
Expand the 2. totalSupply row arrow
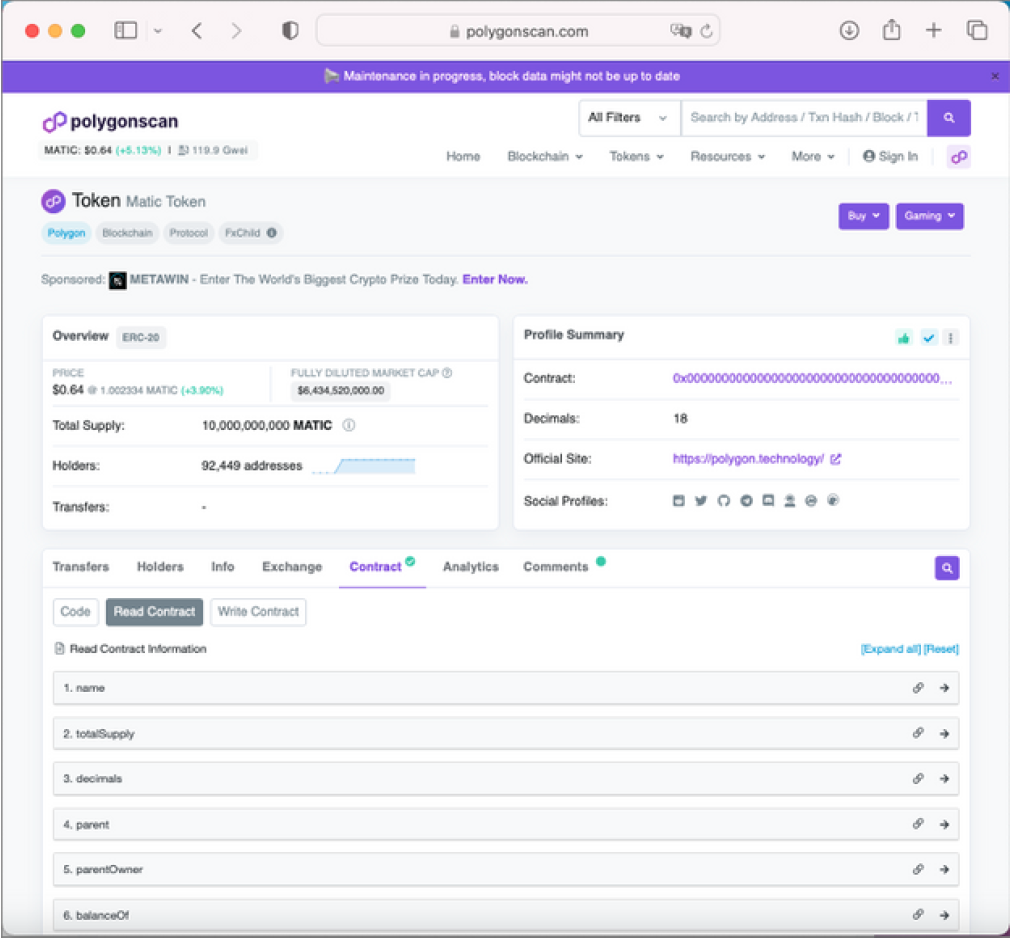point(944,734)
